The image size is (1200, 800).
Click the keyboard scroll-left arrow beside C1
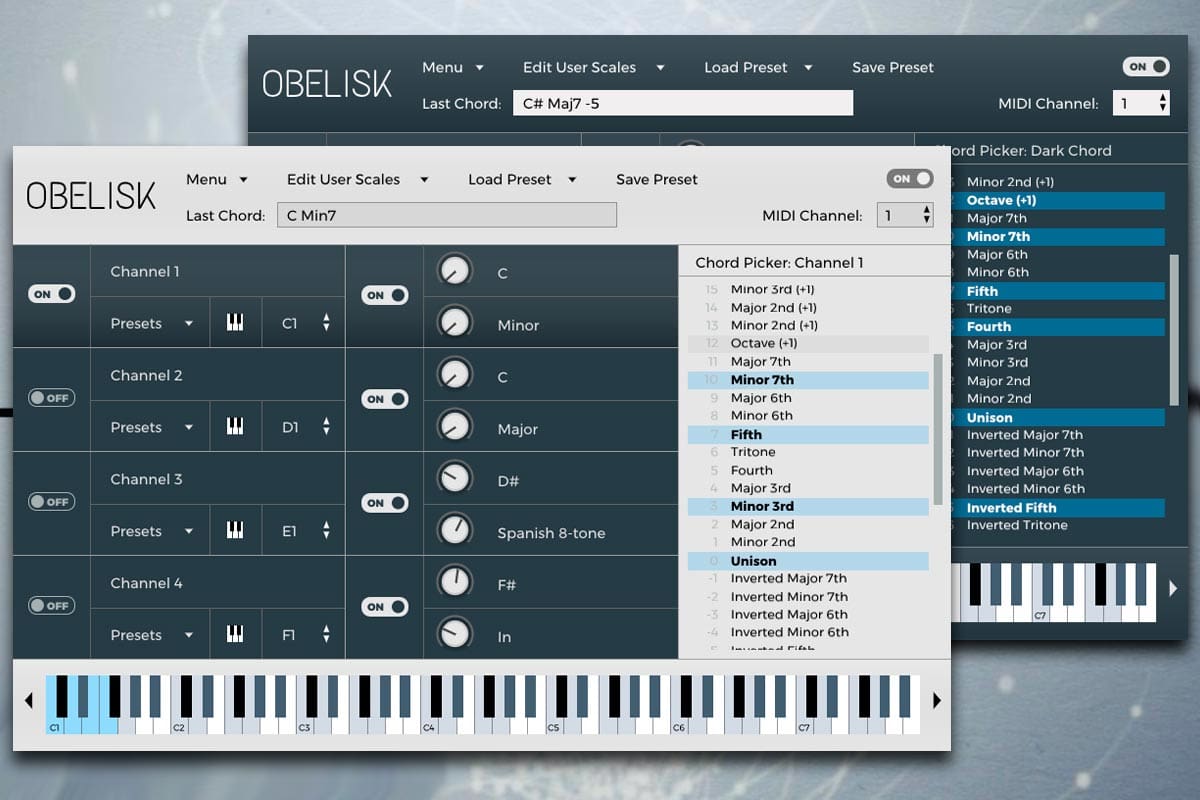coord(29,701)
